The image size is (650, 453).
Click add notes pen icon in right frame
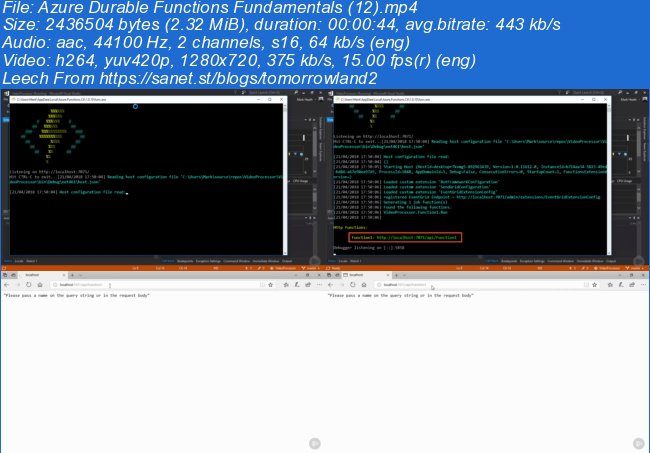[621, 285]
